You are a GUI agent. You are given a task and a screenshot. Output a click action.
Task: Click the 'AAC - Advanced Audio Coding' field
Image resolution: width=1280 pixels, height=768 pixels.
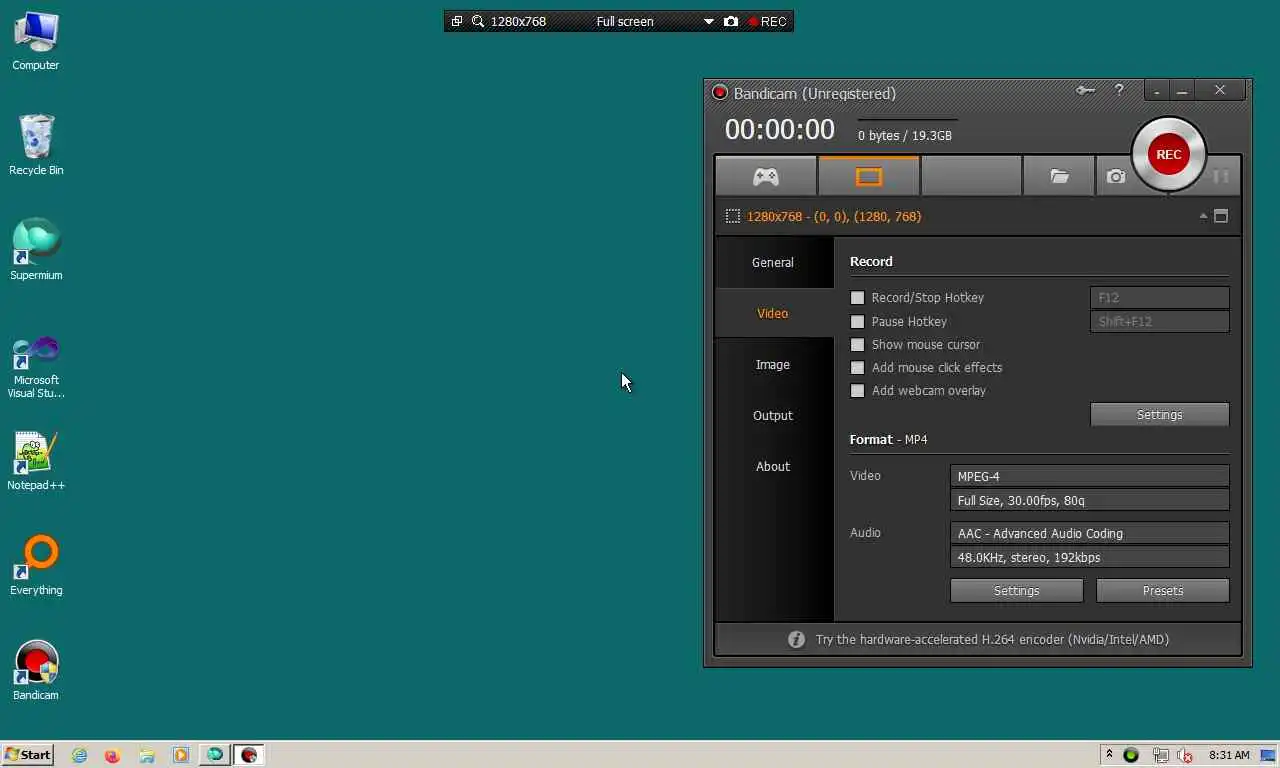(1089, 533)
